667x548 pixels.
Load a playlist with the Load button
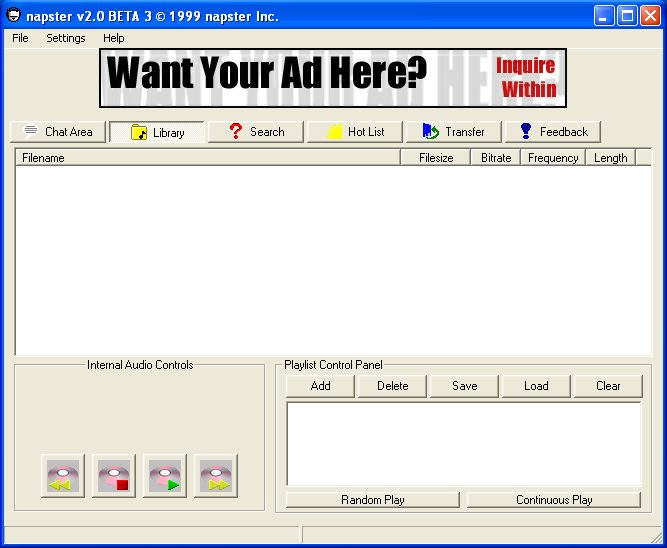(x=536, y=386)
